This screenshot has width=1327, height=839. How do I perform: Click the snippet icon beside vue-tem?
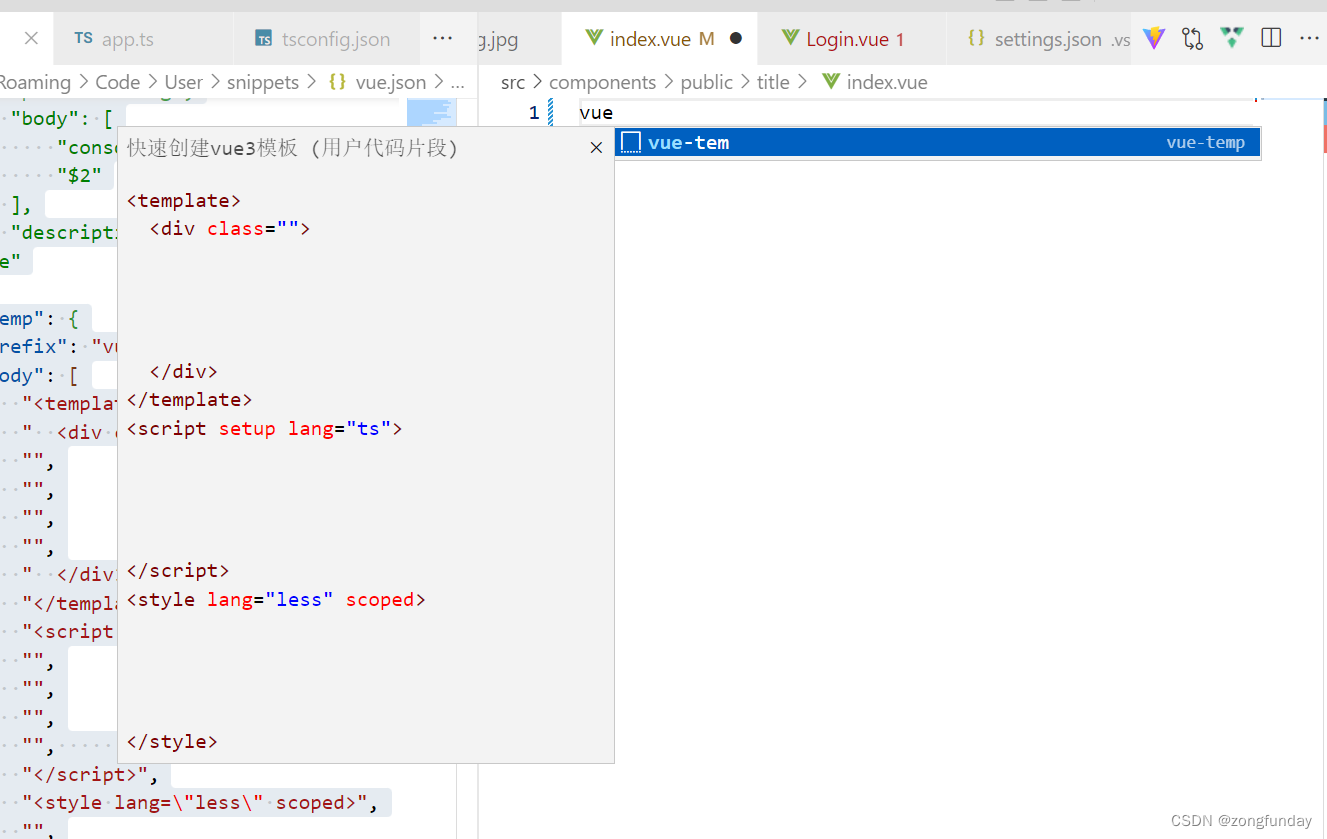pos(631,143)
